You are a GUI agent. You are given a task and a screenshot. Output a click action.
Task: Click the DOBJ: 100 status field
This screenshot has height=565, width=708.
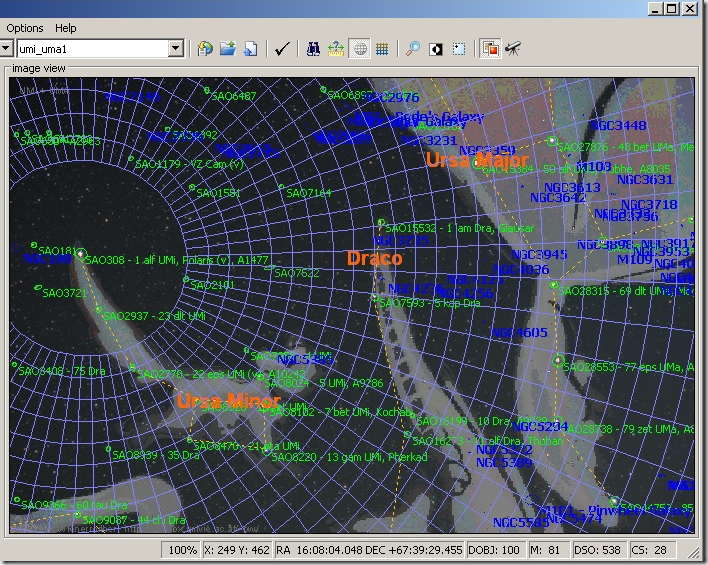coord(495,550)
